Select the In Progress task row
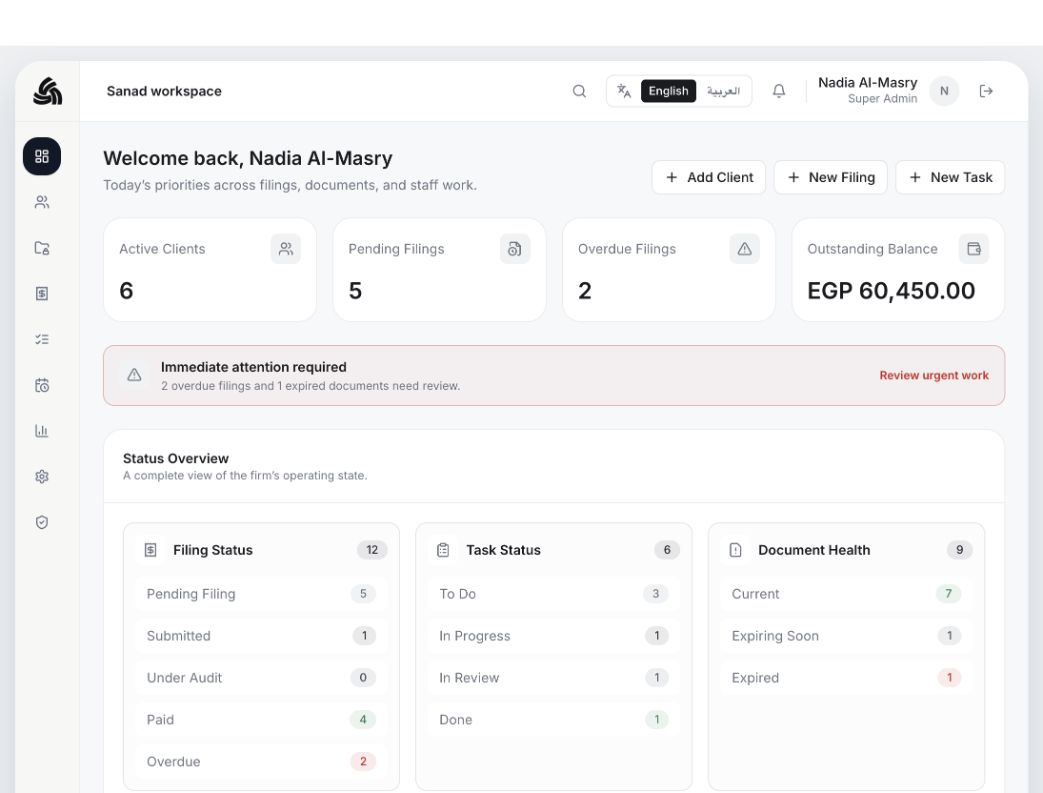 554,636
